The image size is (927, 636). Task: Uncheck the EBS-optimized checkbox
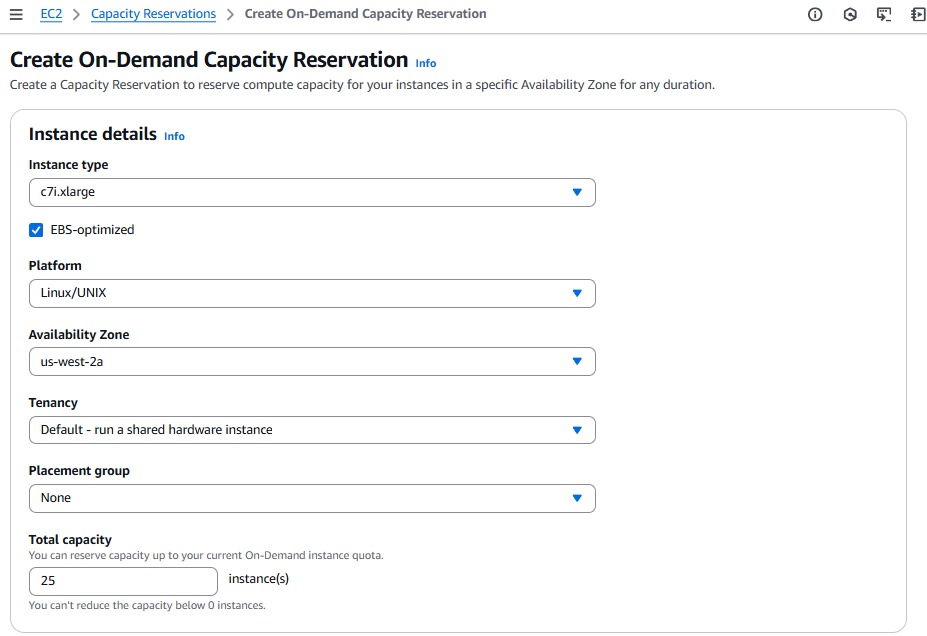click(x=36, y=230)
